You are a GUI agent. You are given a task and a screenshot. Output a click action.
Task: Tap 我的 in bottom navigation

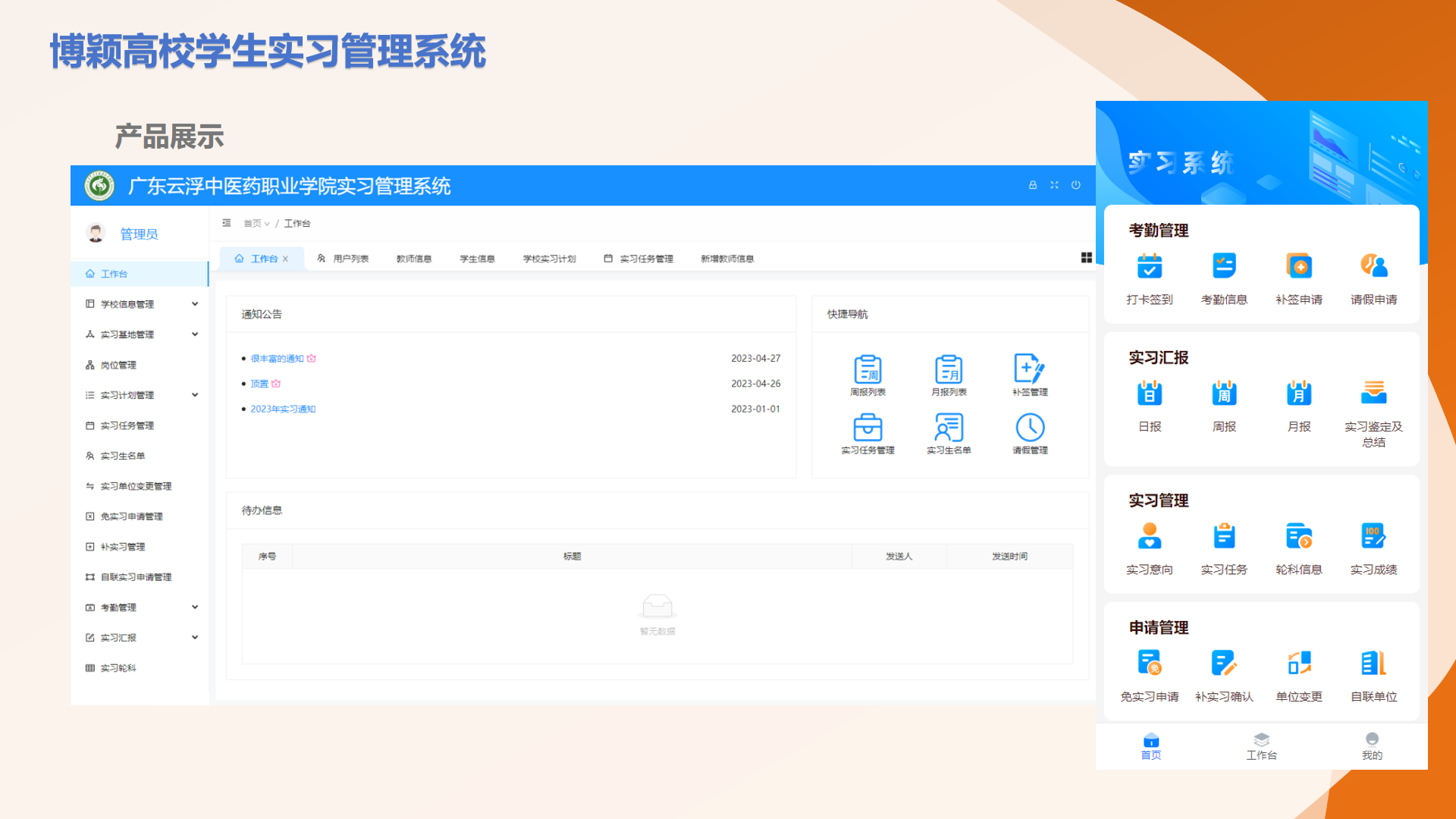point(1372,745)
